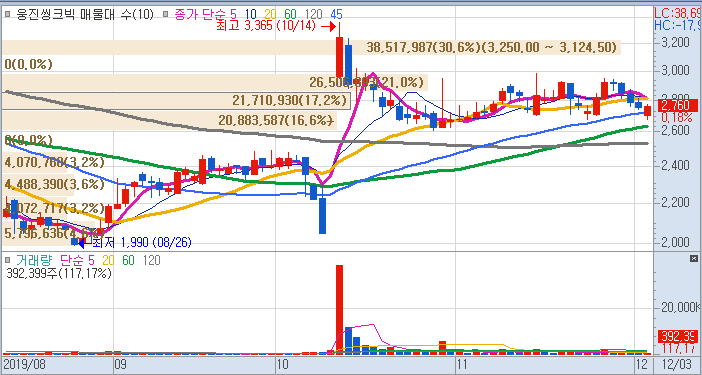Click the 38,517,987(30.6%) volume profile bar label

click(492, 47)
